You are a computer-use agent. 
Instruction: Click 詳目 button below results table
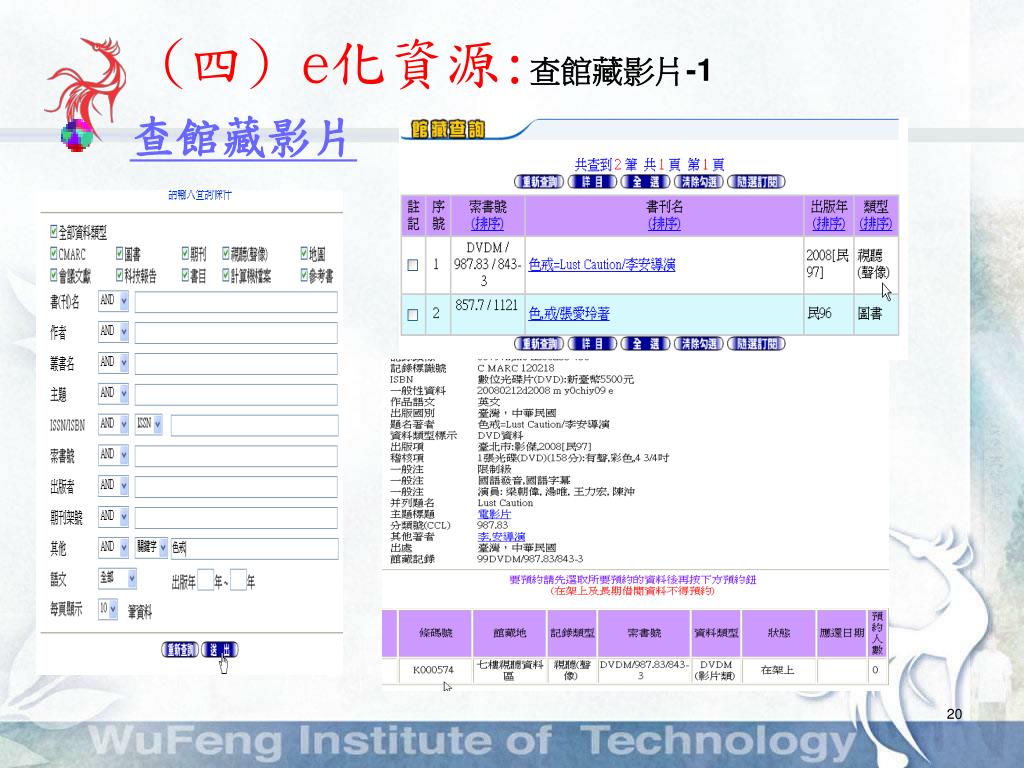592,344
